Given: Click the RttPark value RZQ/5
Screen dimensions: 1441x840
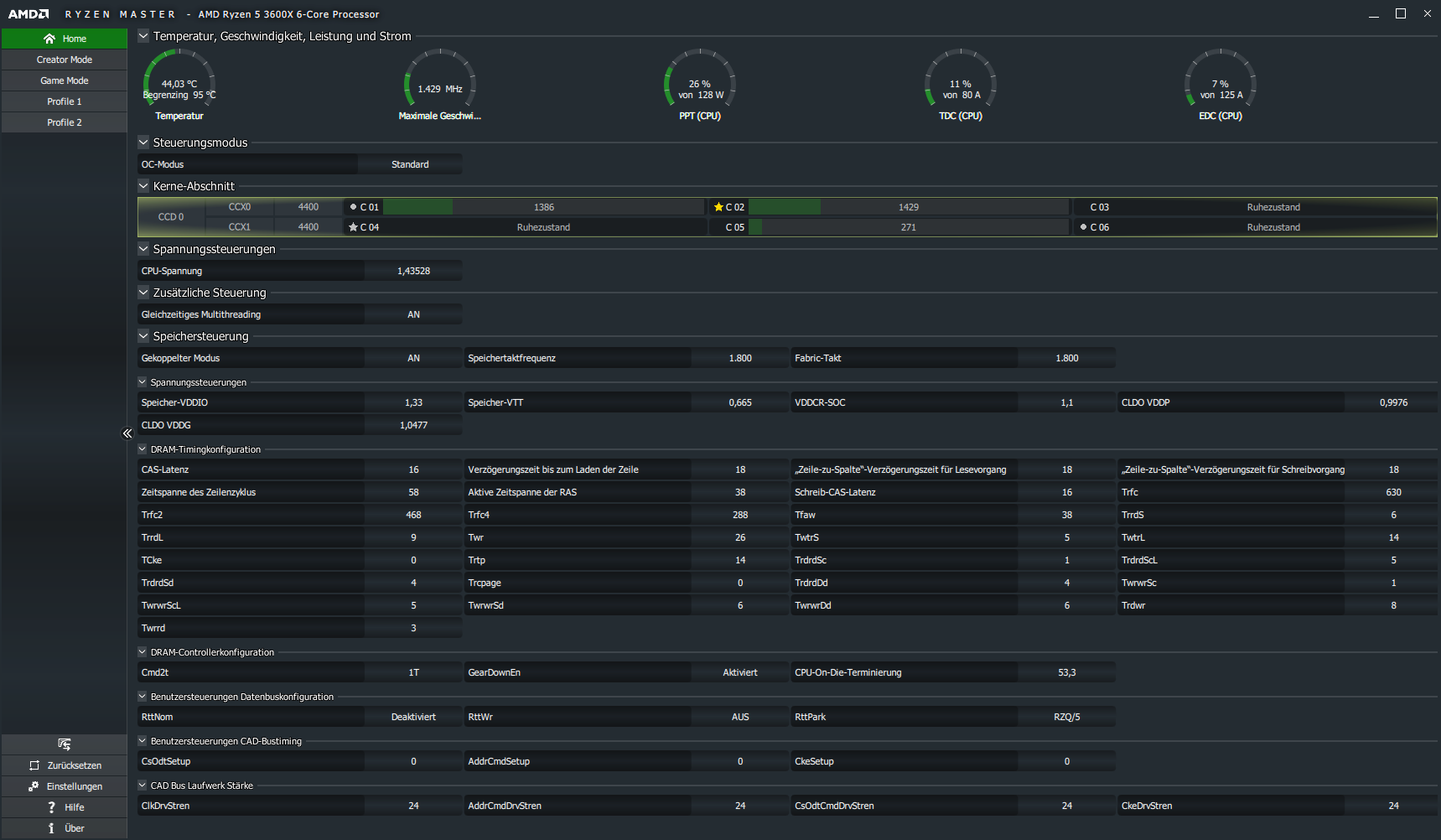Looking at the screenshot, I should (x=1066, y=717).
